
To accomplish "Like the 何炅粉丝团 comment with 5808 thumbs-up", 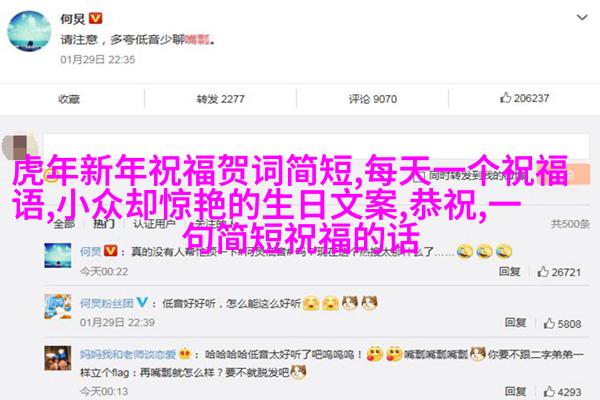I will pos(562,324).
